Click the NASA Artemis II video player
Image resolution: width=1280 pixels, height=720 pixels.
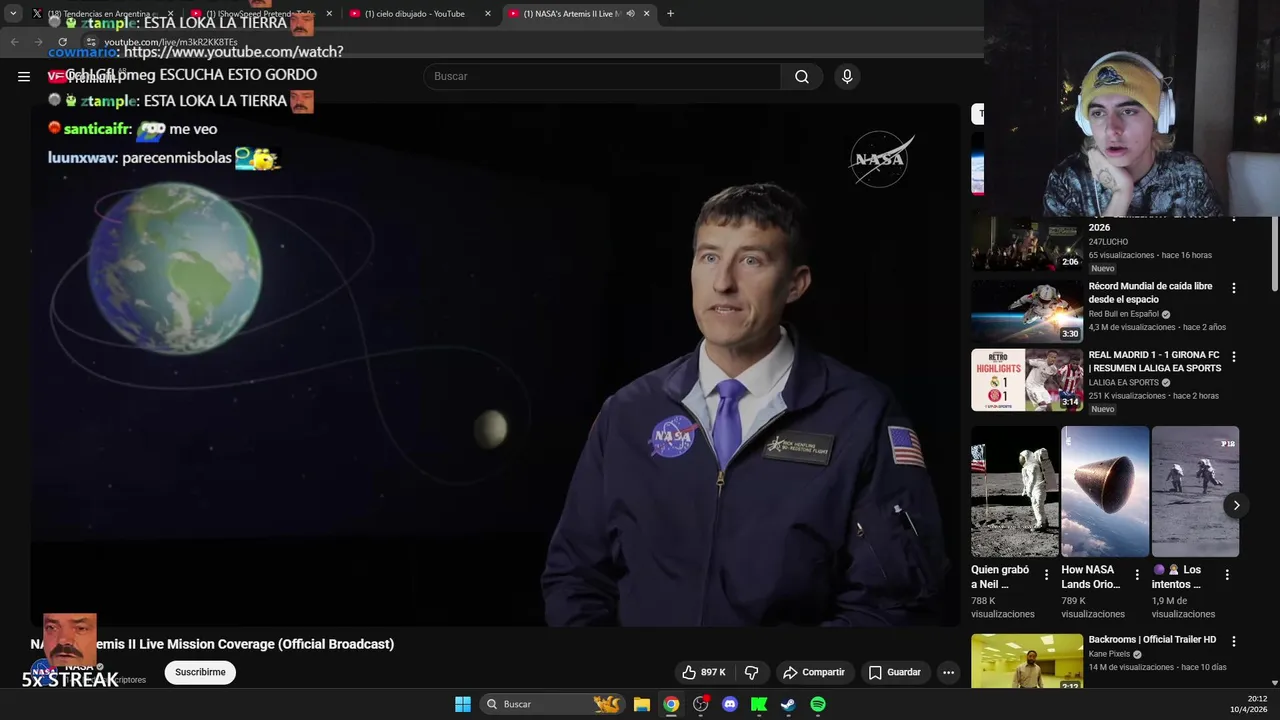495,365
